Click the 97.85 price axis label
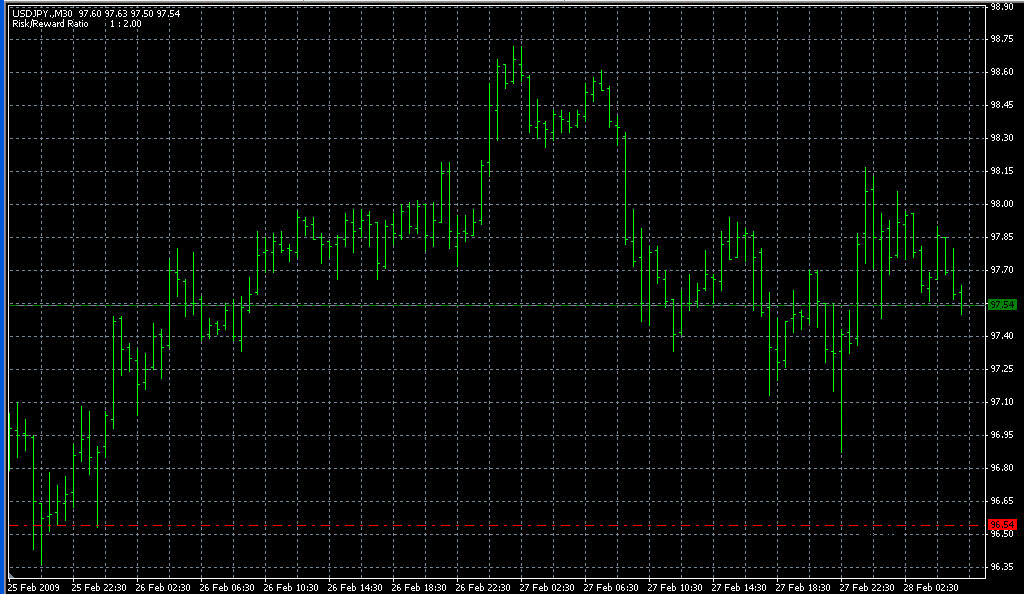 click(1002, 237)
